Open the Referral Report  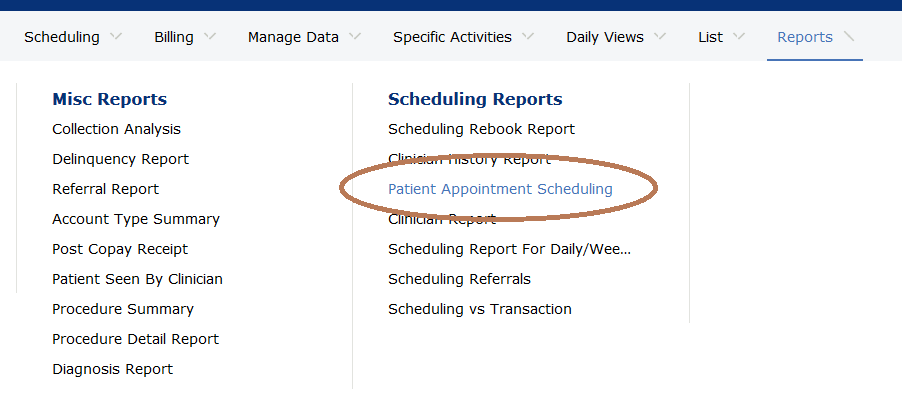pyautogui.click(x=105, y=189)
